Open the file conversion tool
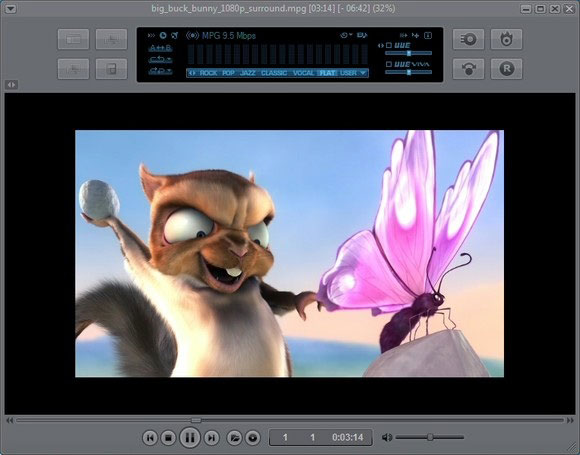This screenshot has width=580, height=455. pyautogui.click(x=468, y=69)
